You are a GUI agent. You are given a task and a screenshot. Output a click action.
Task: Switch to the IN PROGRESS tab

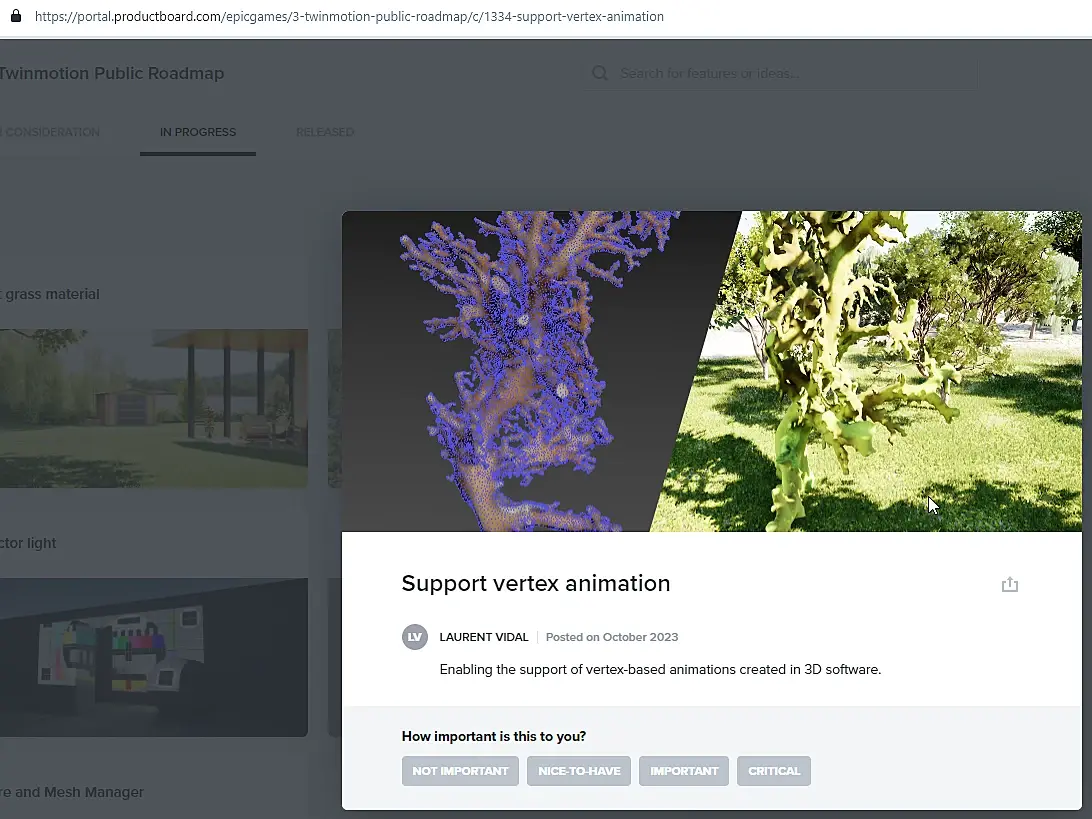198,132
